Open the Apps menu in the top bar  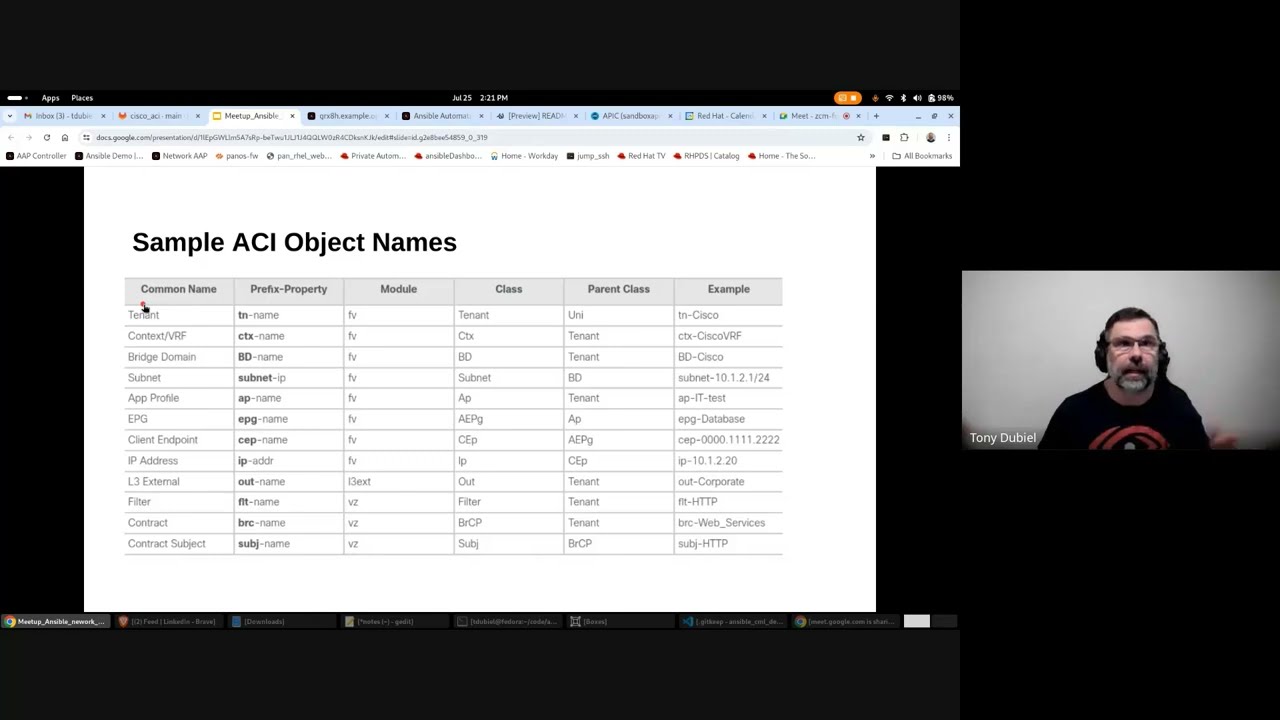click(50, 98)
